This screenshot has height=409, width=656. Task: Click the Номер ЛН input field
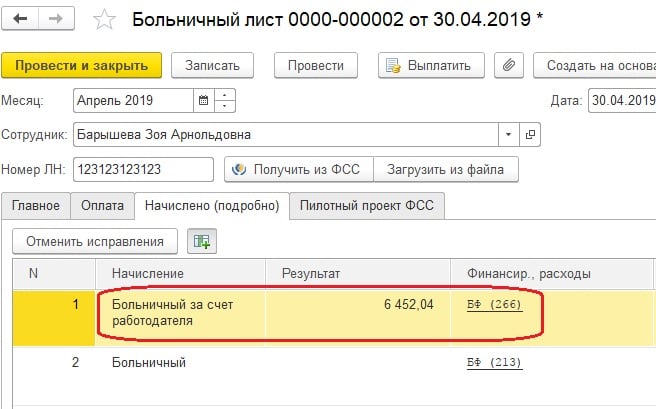pos(144,170)
